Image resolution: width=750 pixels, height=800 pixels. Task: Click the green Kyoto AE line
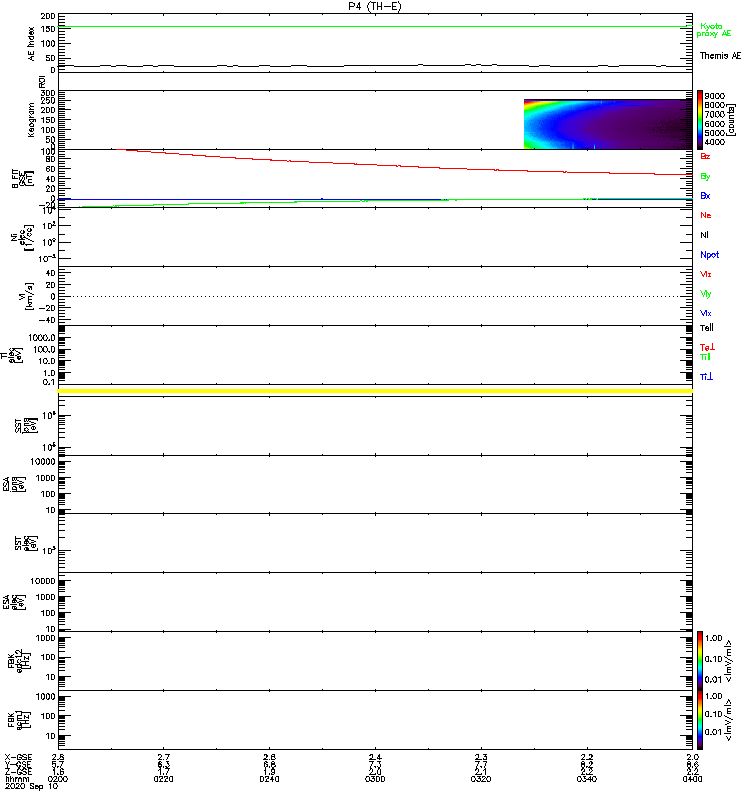pyautogui.click(x=375, y=27)
